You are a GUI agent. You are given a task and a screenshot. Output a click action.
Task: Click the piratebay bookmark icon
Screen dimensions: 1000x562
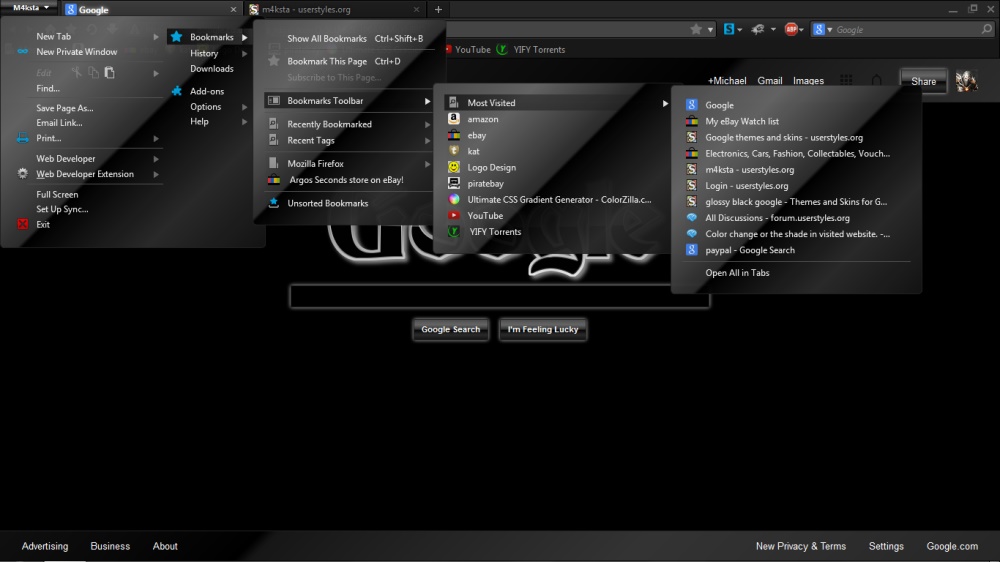(x=453, y=184)
